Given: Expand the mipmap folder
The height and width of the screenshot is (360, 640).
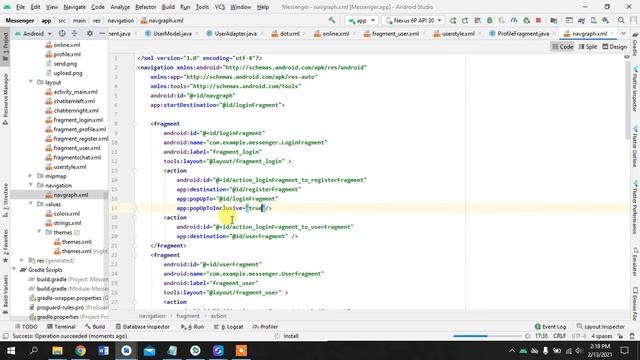Looking at the screenshot, I should pyautogui.click(x=31, y=176).
